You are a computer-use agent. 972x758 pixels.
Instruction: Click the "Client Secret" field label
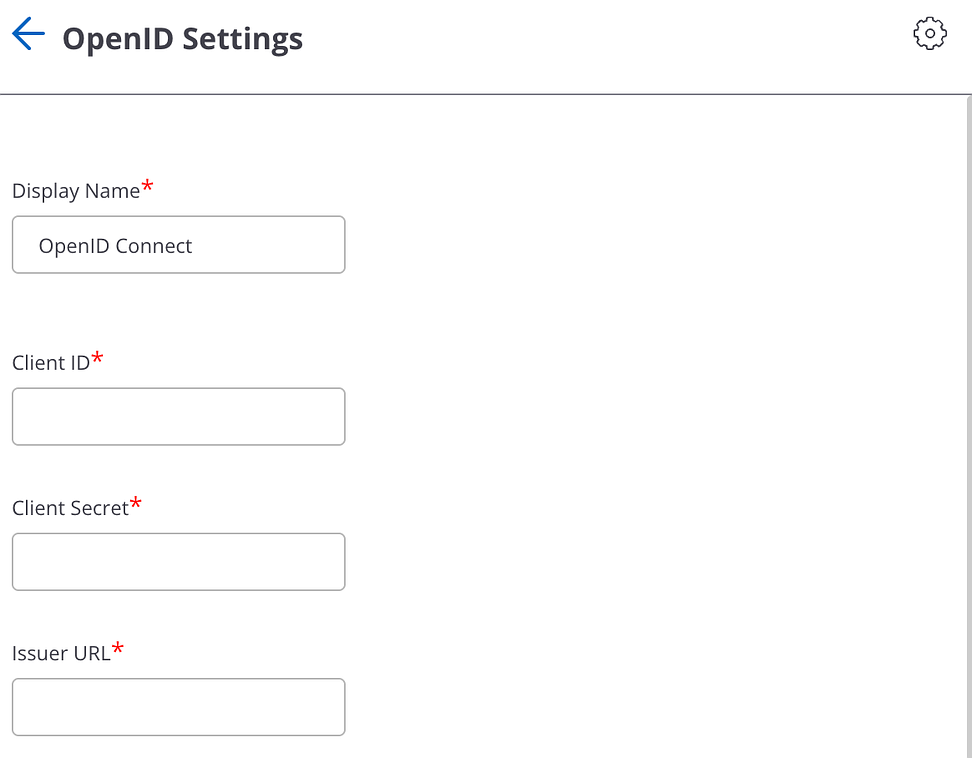pos(70,508)
